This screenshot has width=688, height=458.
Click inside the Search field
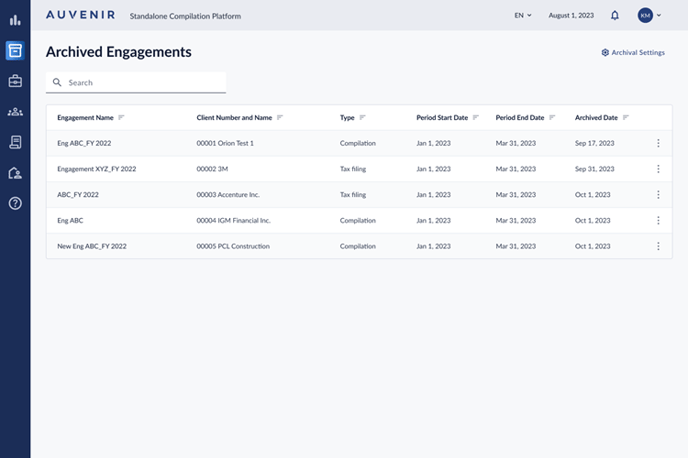point(140,83)
